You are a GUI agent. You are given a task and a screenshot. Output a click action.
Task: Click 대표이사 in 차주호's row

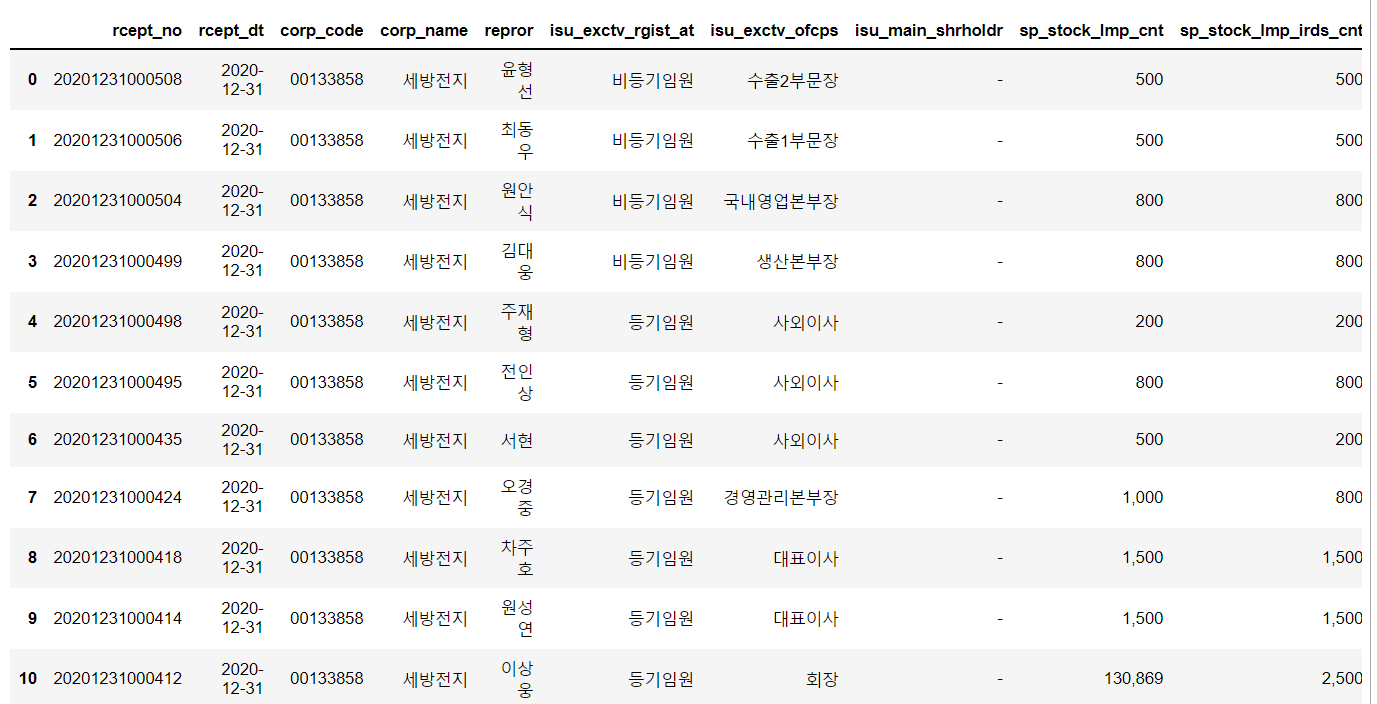[806, 557]
